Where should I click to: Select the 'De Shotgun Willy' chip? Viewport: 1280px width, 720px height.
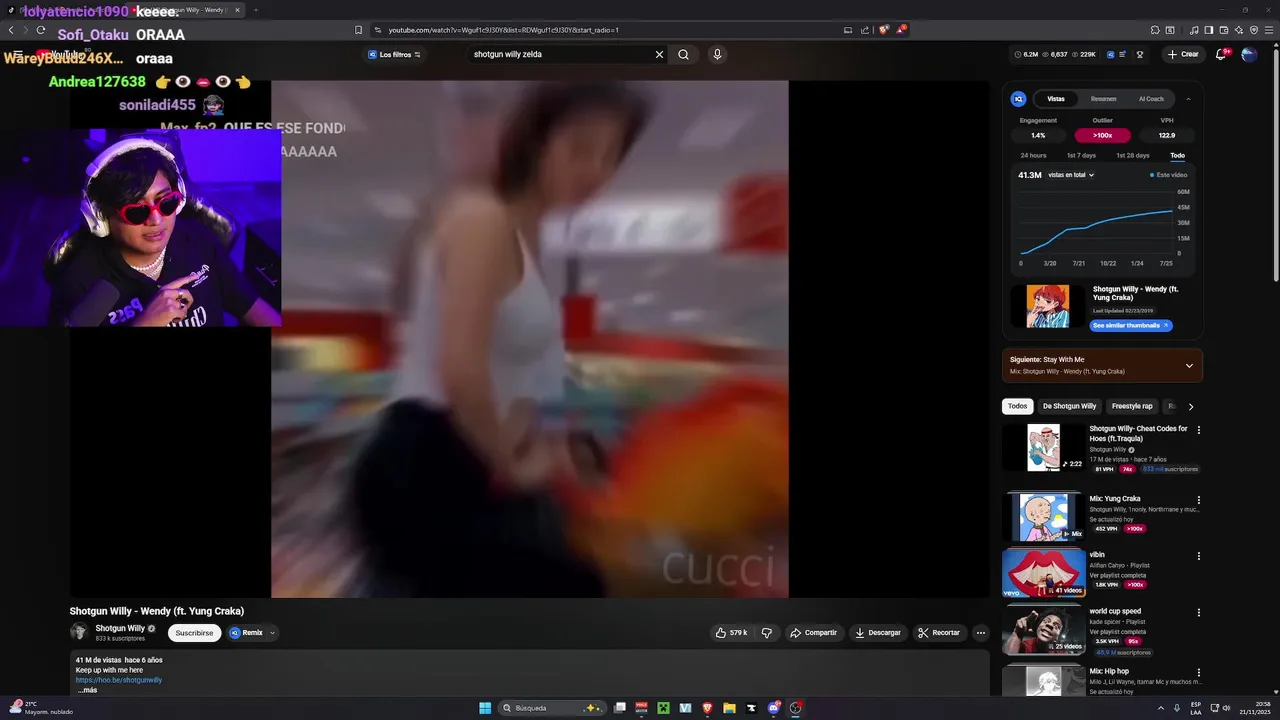click(x=1069, y=406)
